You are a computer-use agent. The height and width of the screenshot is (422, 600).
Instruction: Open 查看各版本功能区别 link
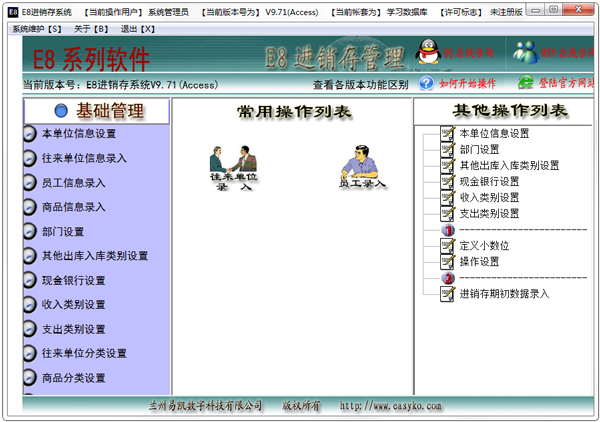[x=360, y=85]
